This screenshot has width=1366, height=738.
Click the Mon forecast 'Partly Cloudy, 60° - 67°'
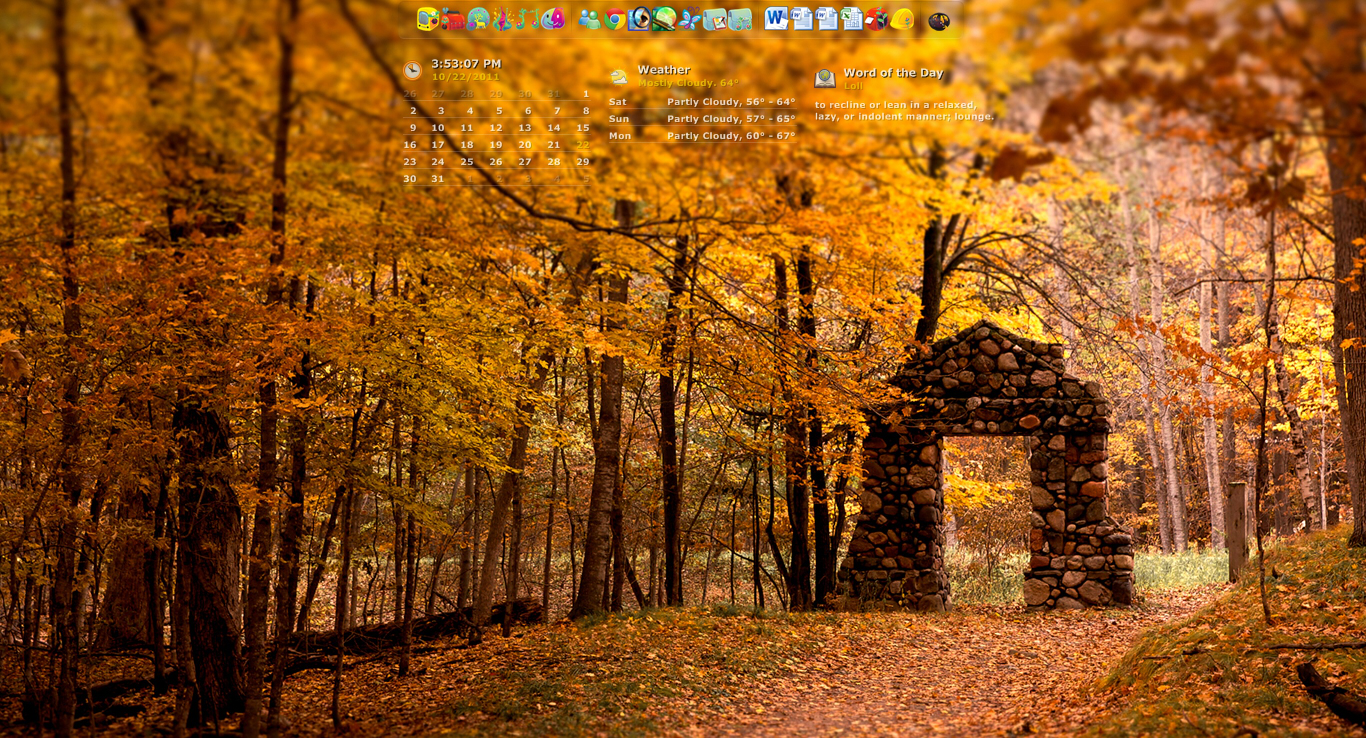tap(731, 135)
